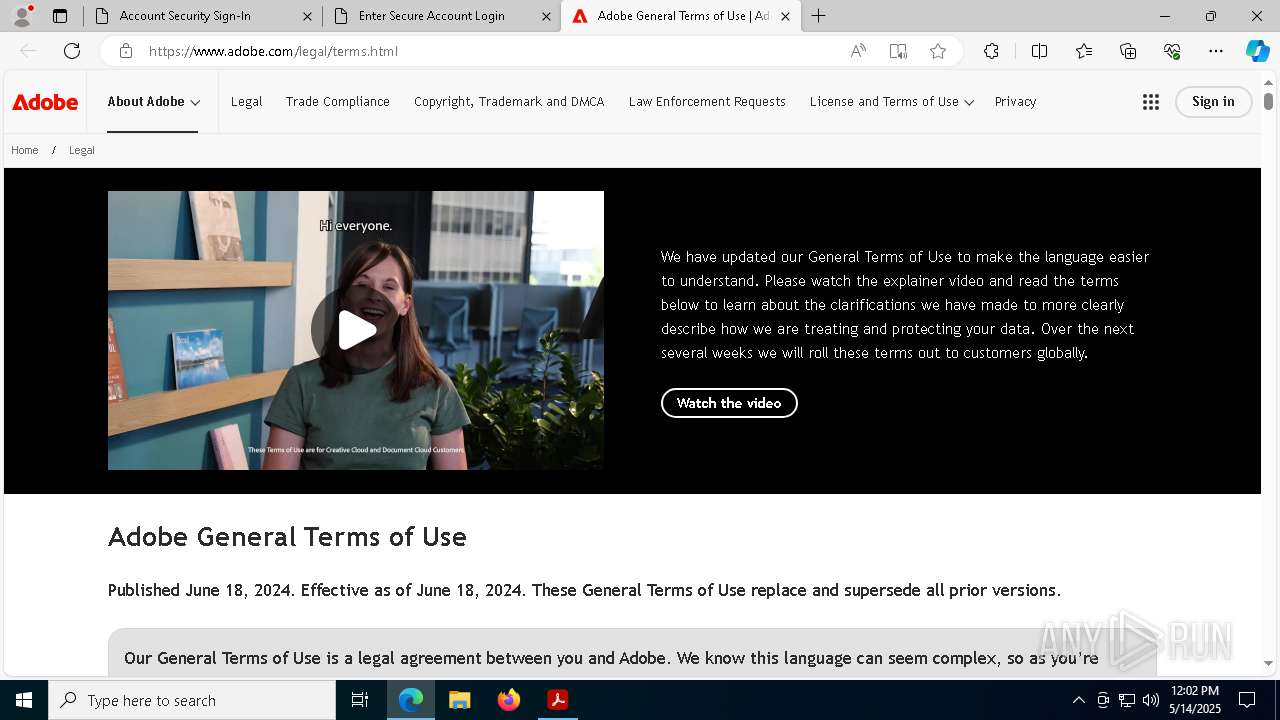The height and width of the screenshot is (720, 1280).
Task: Open Task View on the taskbar
Action: (x=360, y=700)
